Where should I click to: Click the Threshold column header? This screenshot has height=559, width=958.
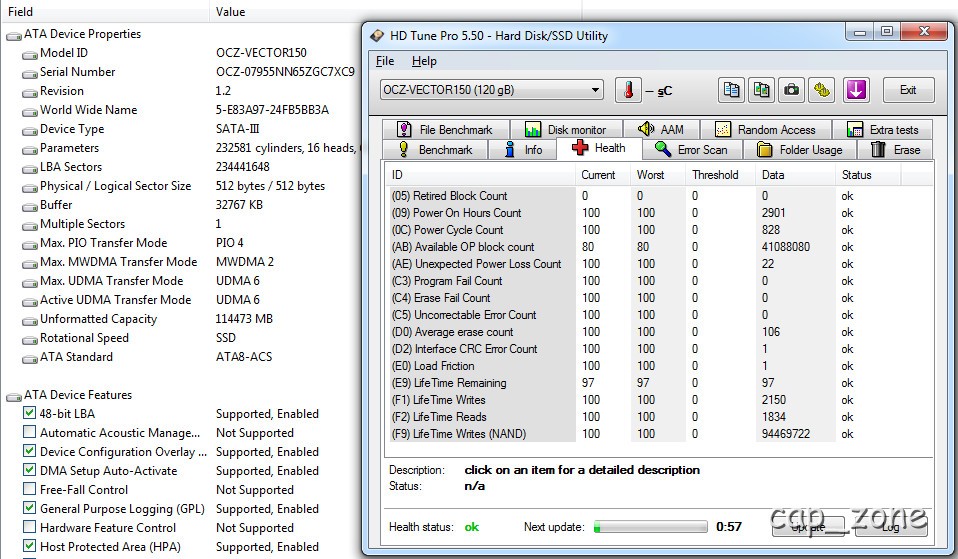tap(720, 175)
